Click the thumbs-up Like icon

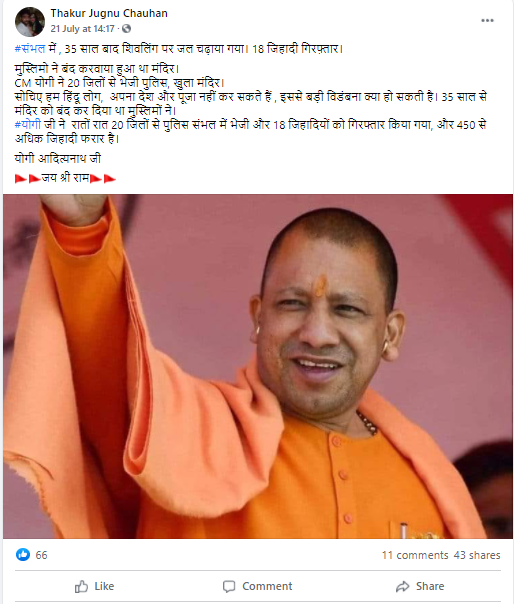click(81, 586)
